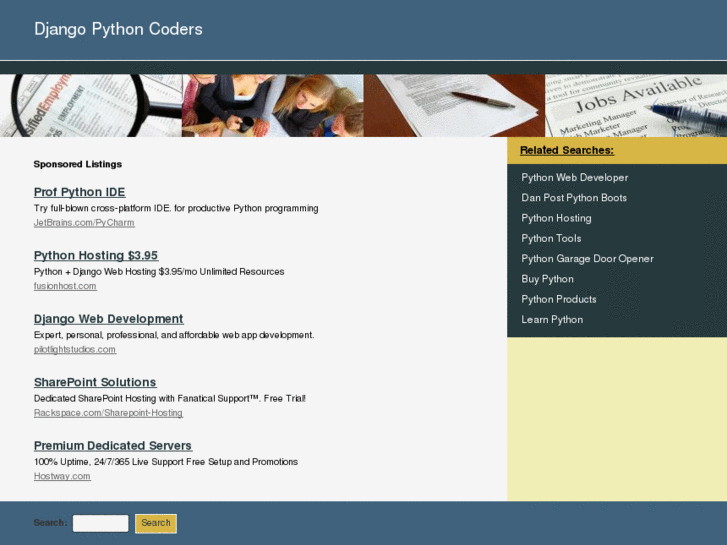Image resolution: width=727 pixels, height=545 pixels.
Task: Select Dan Post Python Boots search
Action: click(x=574, y=198)
